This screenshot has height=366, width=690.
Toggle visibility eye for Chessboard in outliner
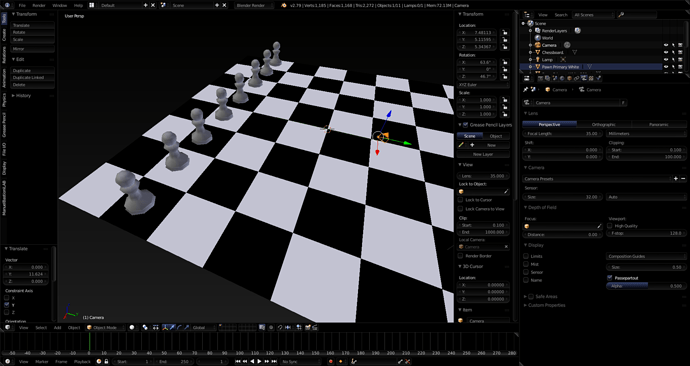click(x=666, y=52)
